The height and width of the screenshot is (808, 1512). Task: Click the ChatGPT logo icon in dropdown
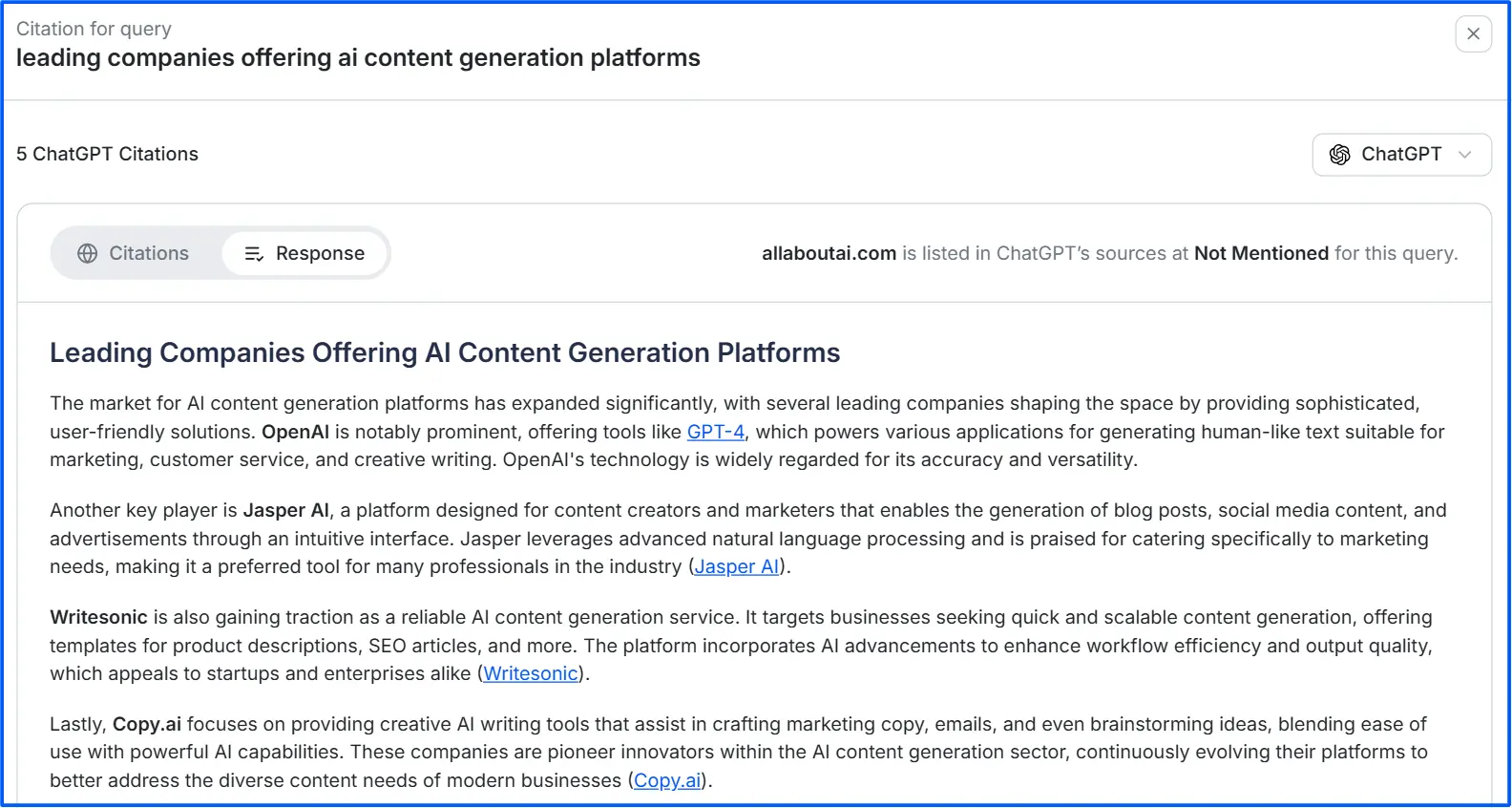tap(1339, 155)
